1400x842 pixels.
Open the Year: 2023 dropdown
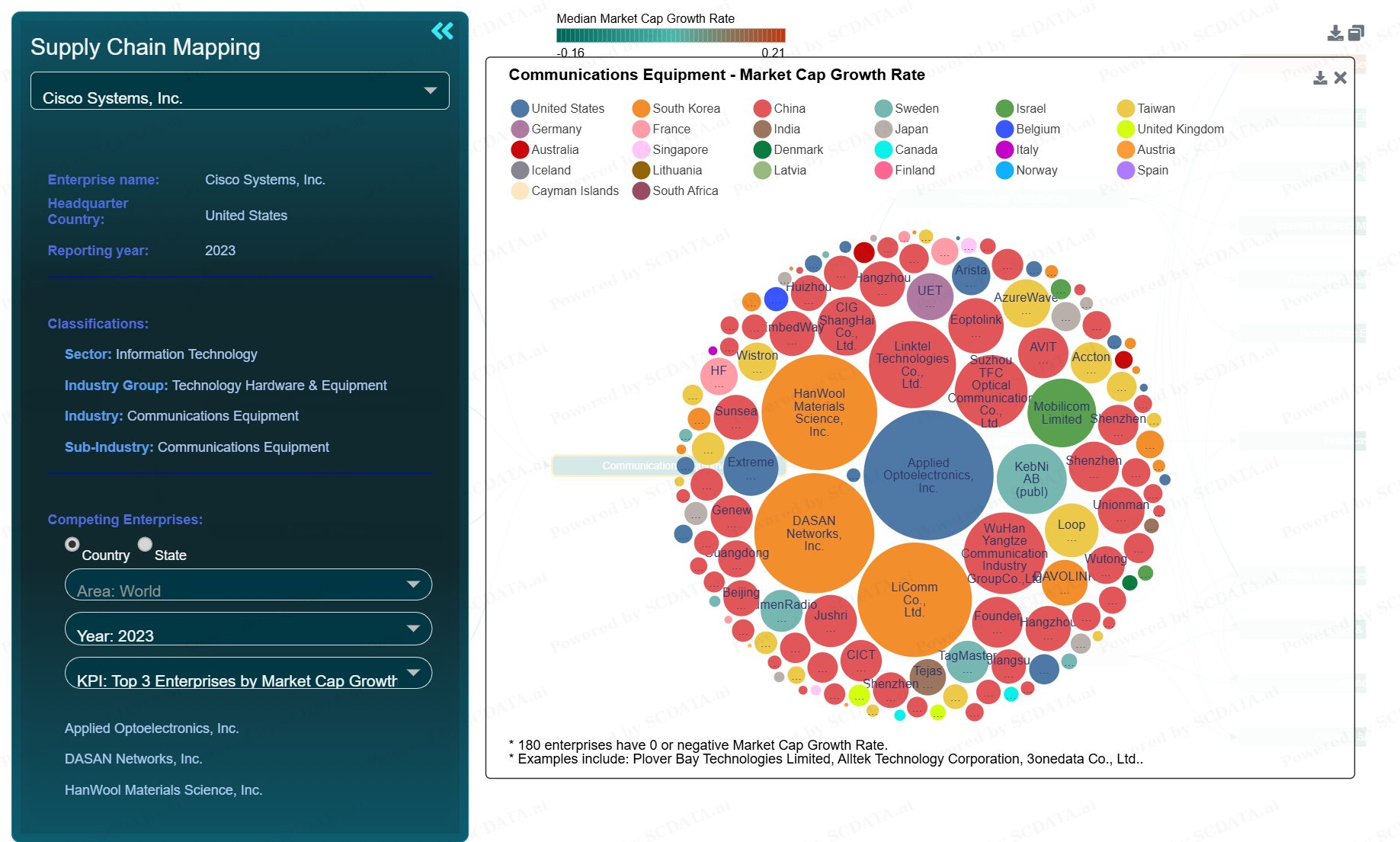[x=248, y=629]
